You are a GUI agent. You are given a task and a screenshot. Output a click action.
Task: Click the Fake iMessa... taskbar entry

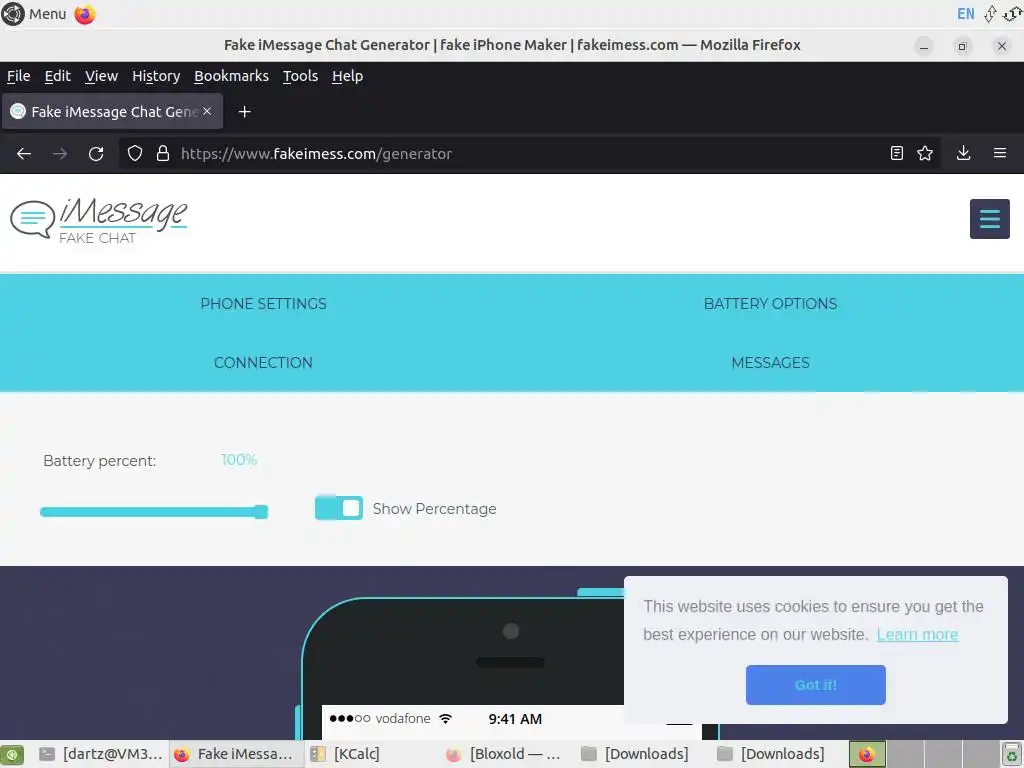point(235,754)
